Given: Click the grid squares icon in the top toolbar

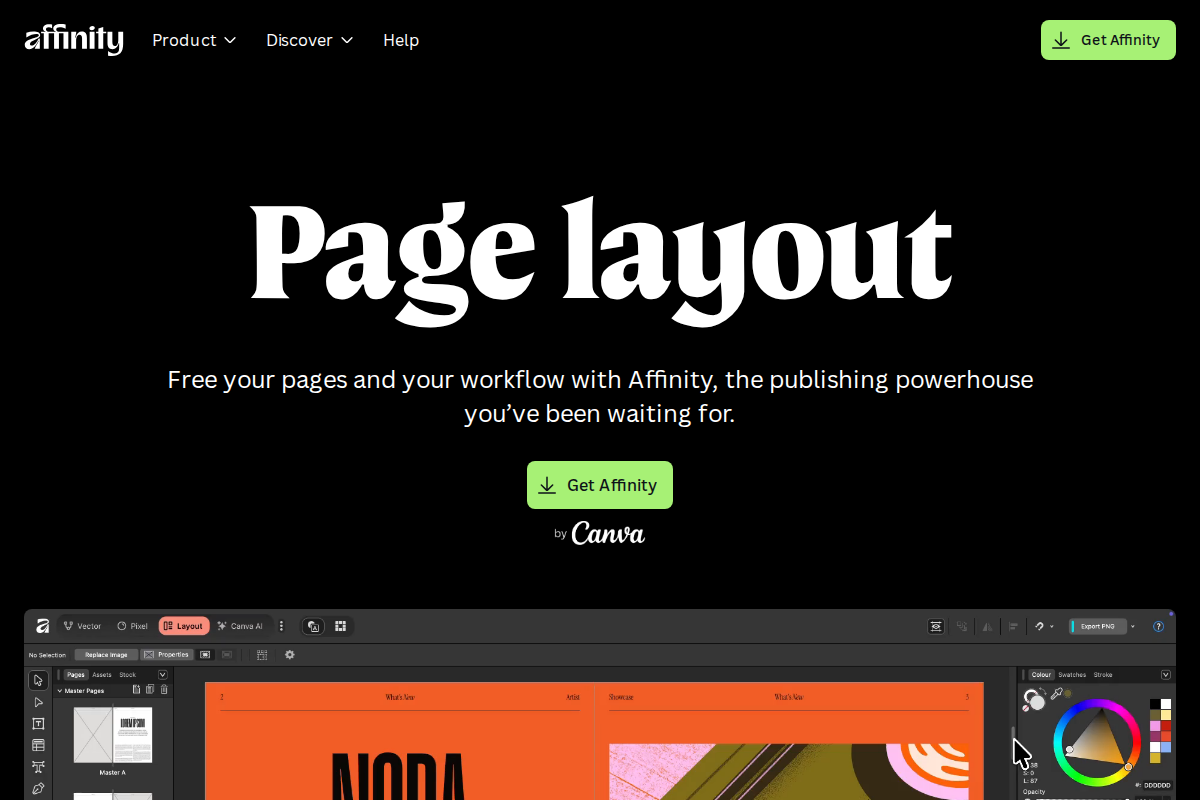Looking at the screenshot, I should point(341,626).
